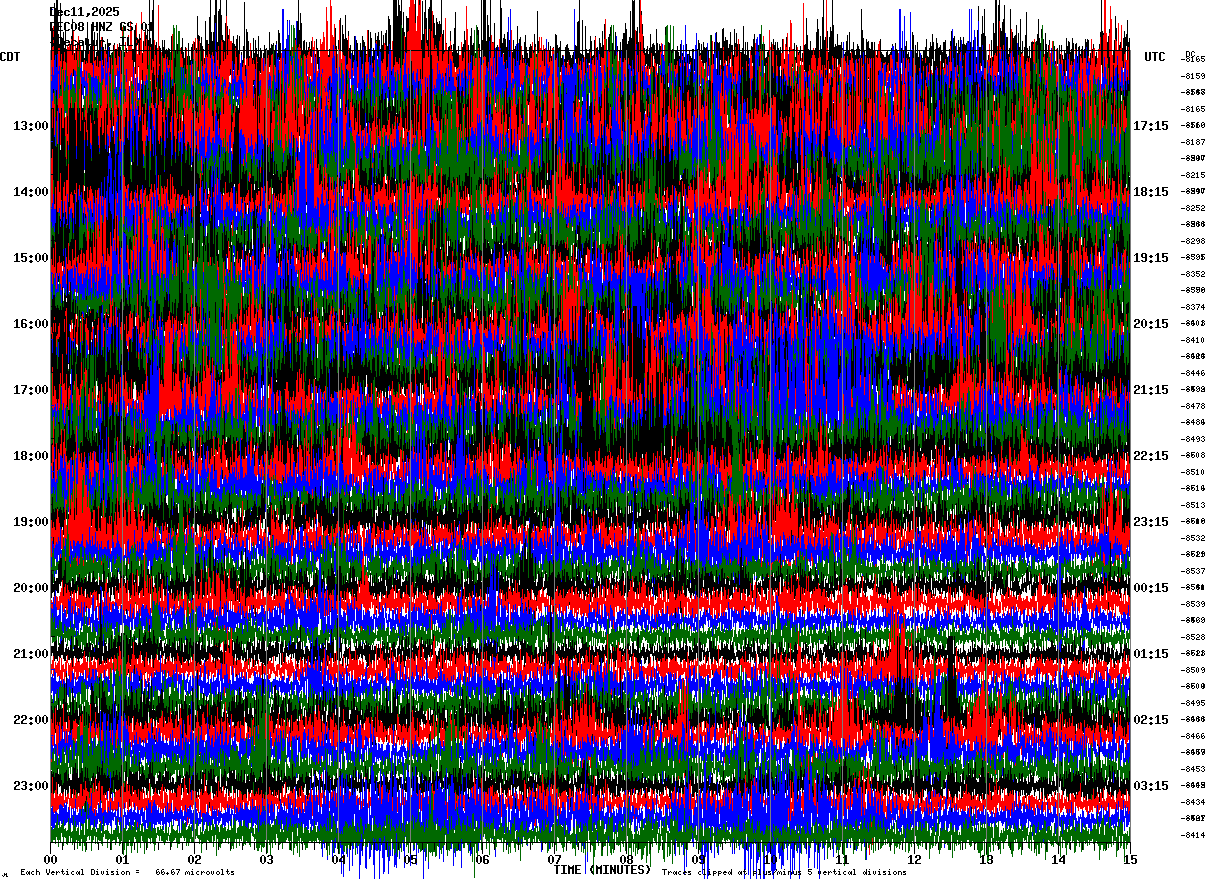Select the DC offset value -8187
The height and width of the screenshot is (886, 1210).
(1194, 142)
